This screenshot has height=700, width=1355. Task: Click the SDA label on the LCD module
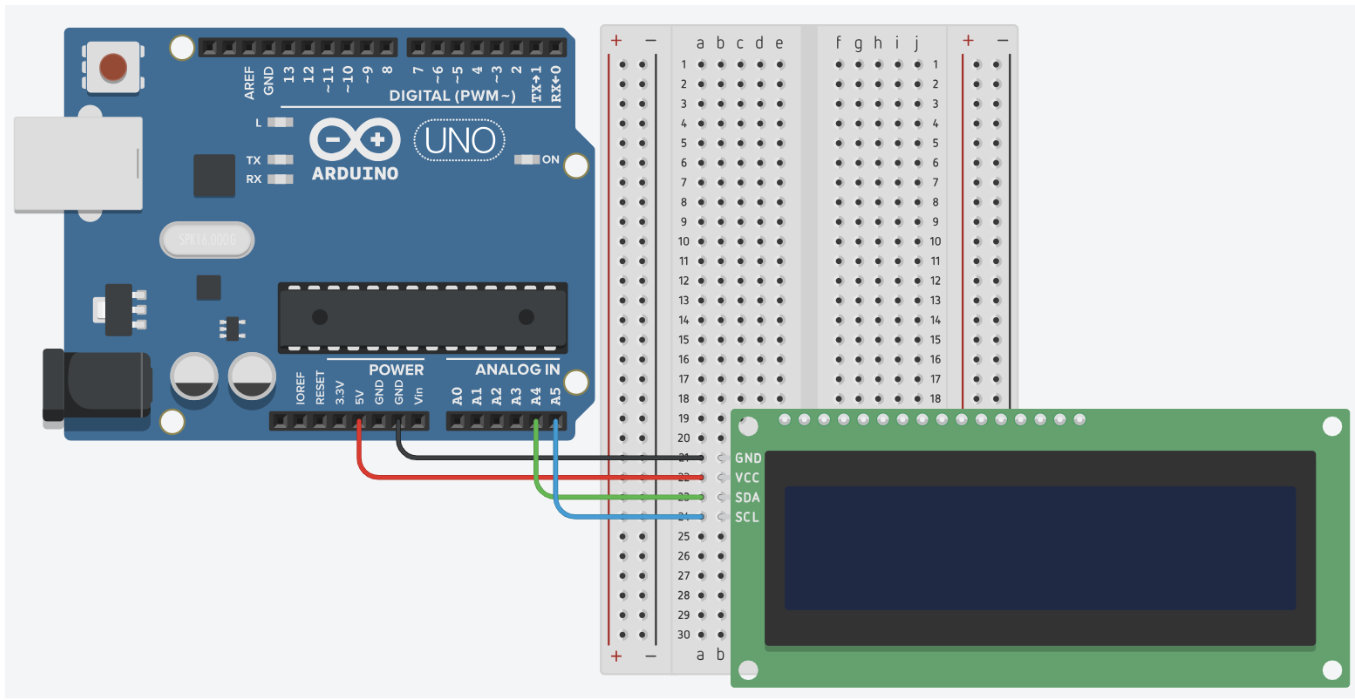747,497
